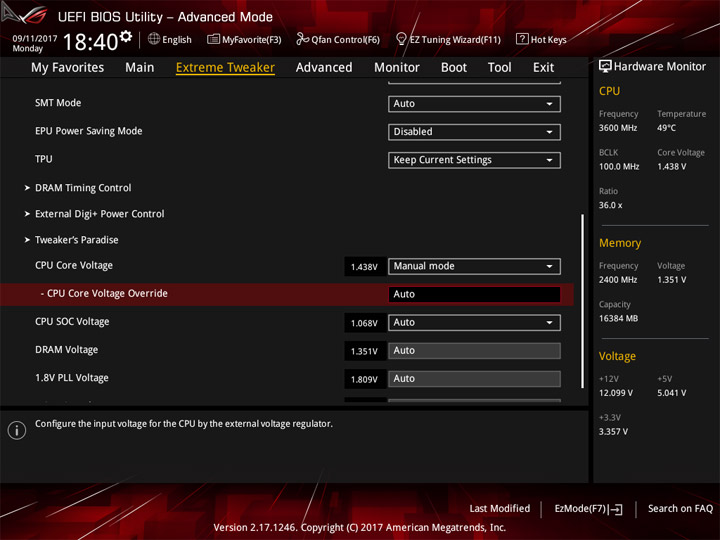Screen dimensions: 720x540
Task: Open MyFavorite(F3) list icon
Action: (213, 39)
